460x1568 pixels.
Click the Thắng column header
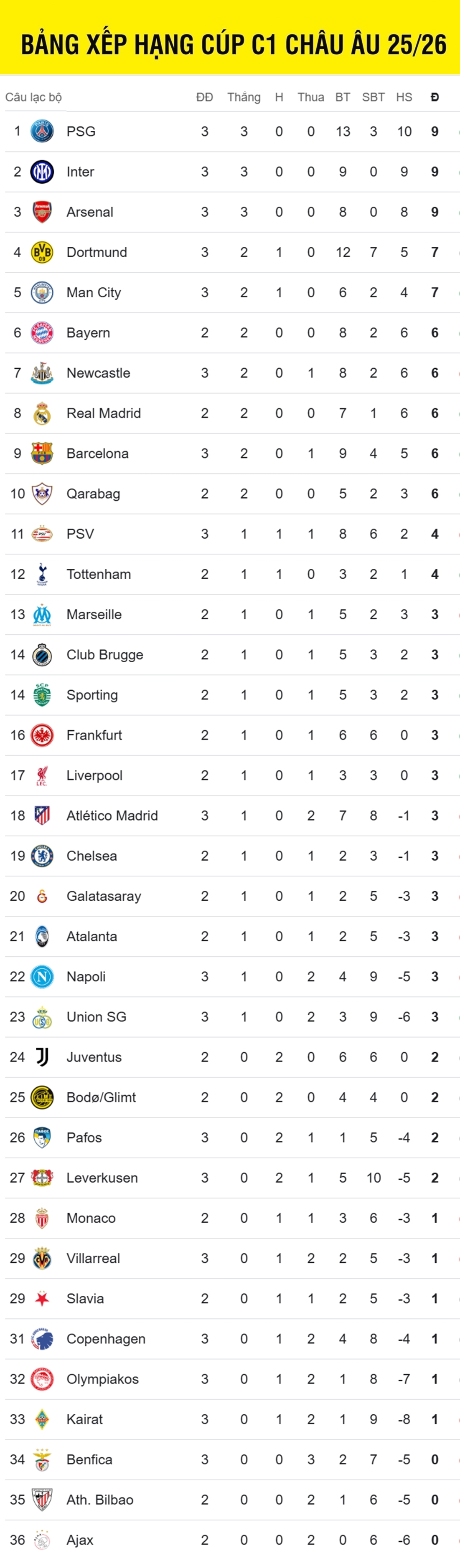tap(244, 97)
